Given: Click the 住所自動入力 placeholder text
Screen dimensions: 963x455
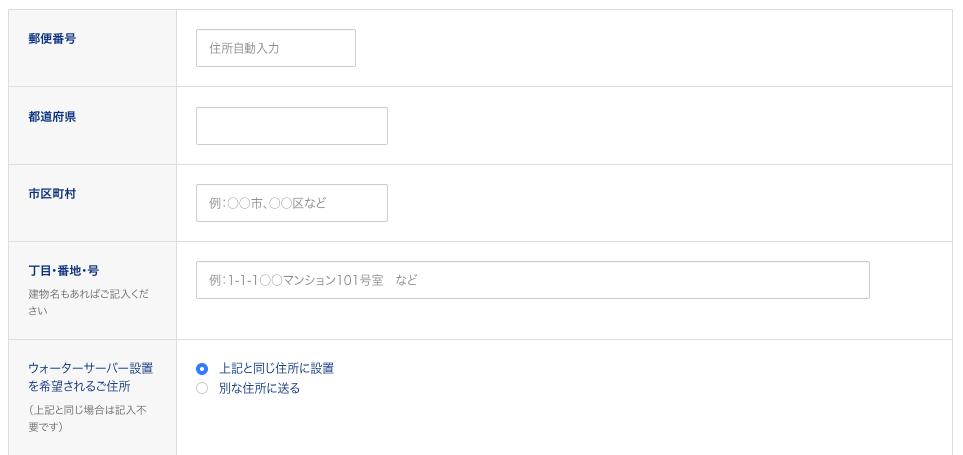Looking at the screenshot, I should [244, 49].
